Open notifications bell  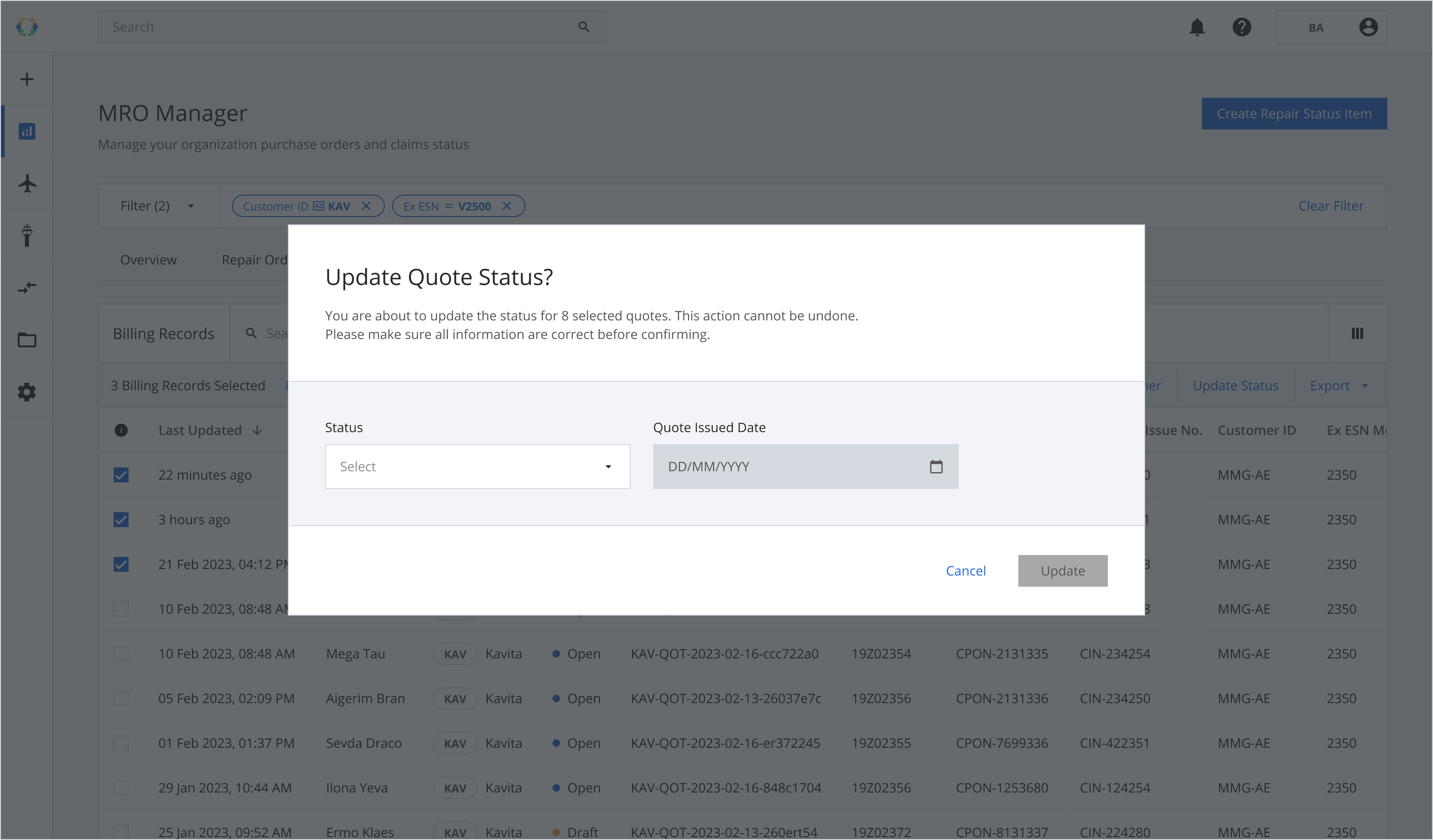(x=1197, y=27)
